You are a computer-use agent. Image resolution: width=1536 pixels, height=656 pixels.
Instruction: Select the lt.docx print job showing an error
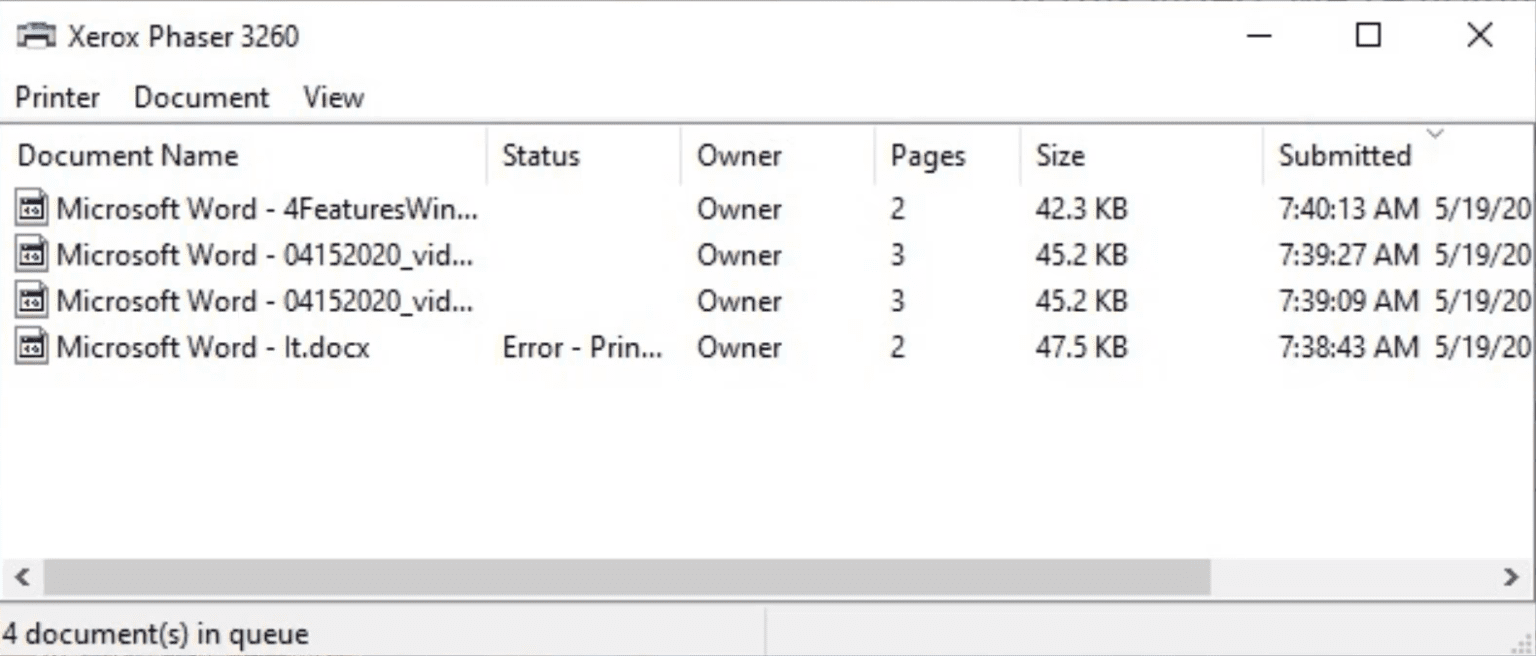[212, 347]
